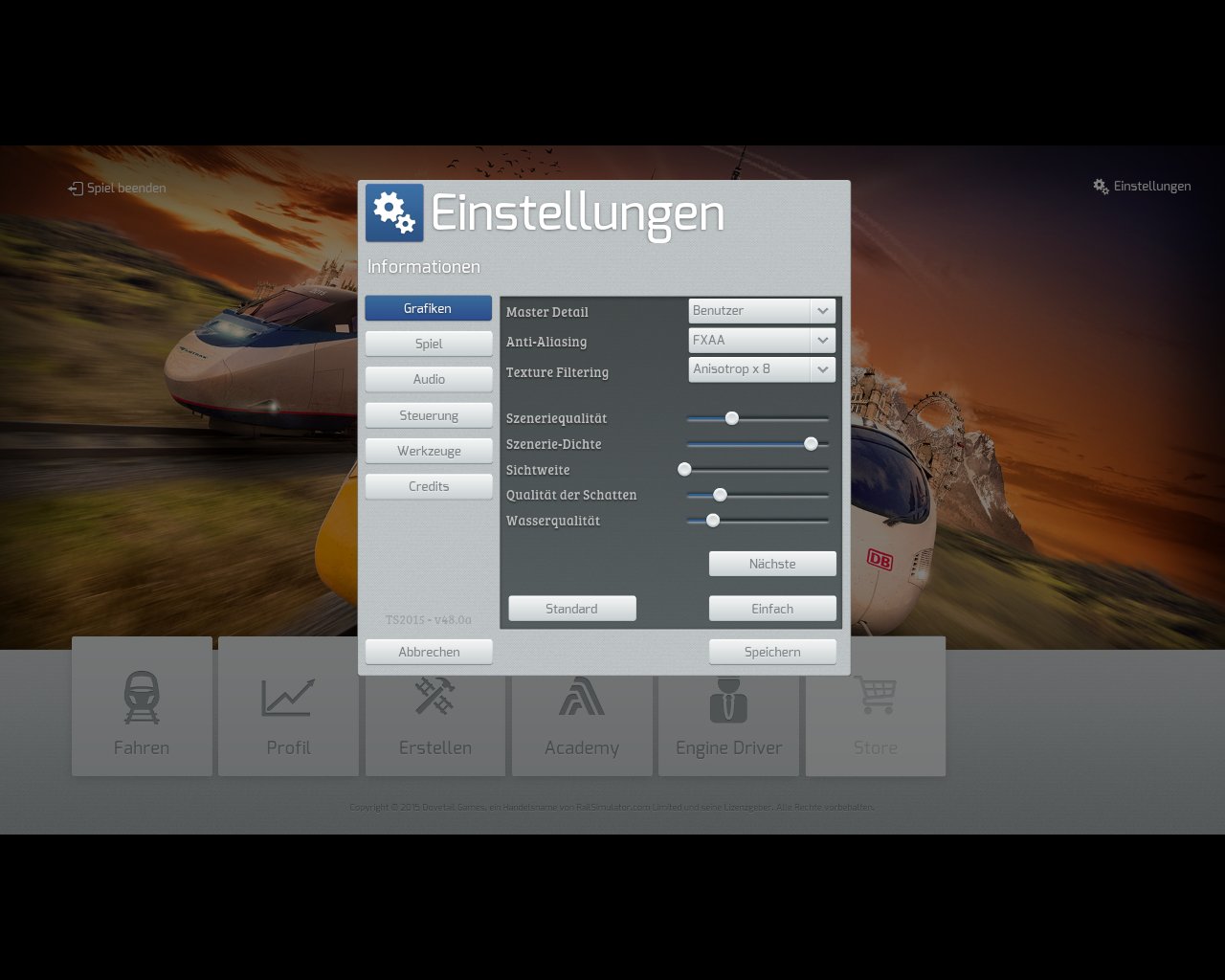Viewport: 1225px width, 980px height.
Task: Switch to the Audio settings tab
Action: 429,379
